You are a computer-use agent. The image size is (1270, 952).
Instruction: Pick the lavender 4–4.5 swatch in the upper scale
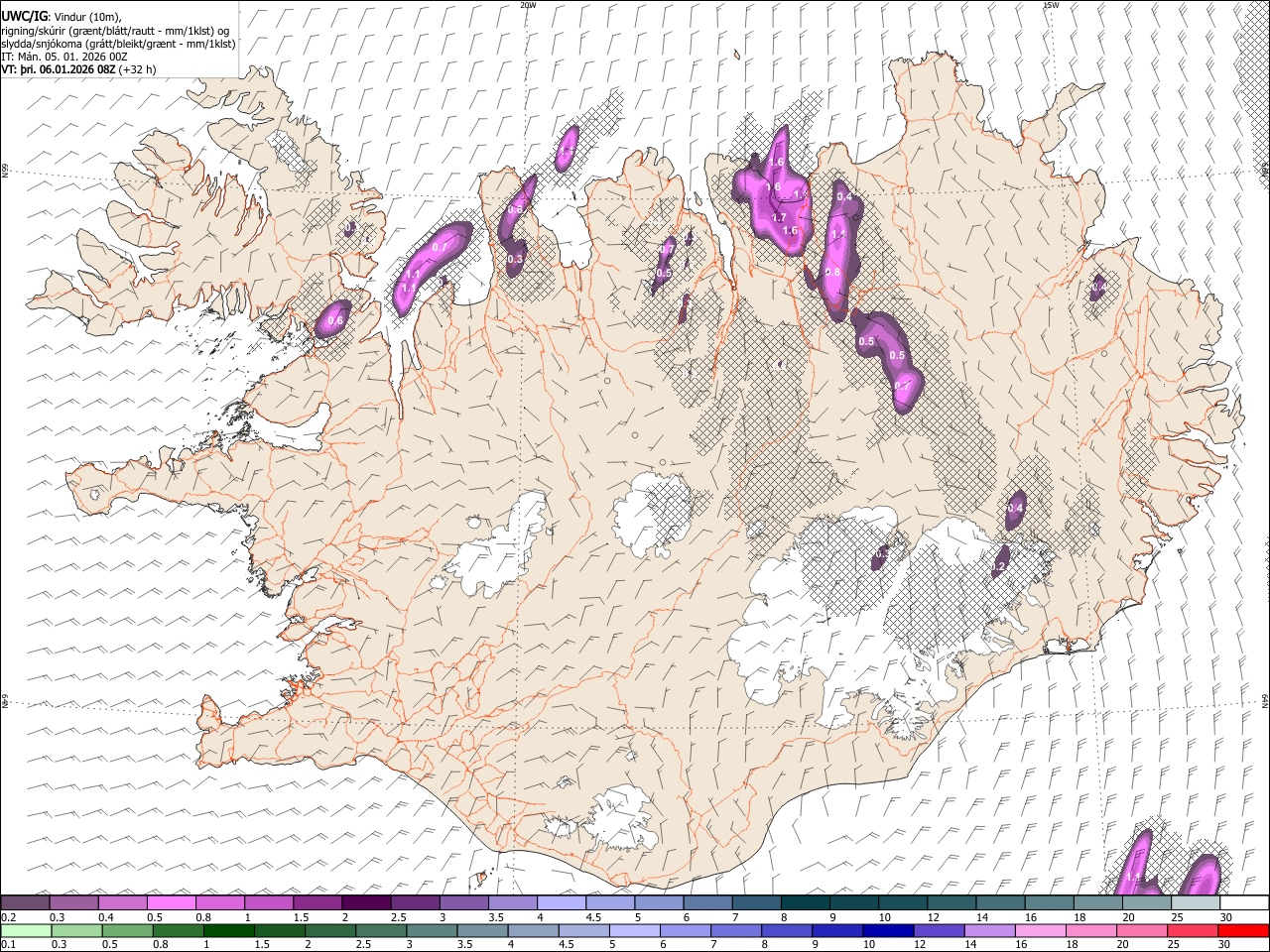click(x=561, y=902)
